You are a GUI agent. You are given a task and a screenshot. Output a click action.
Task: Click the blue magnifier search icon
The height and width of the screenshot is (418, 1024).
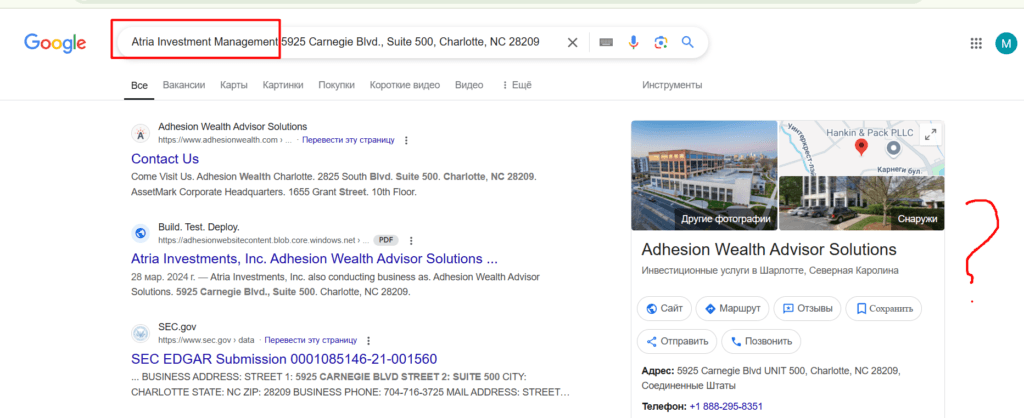[687, 42]
